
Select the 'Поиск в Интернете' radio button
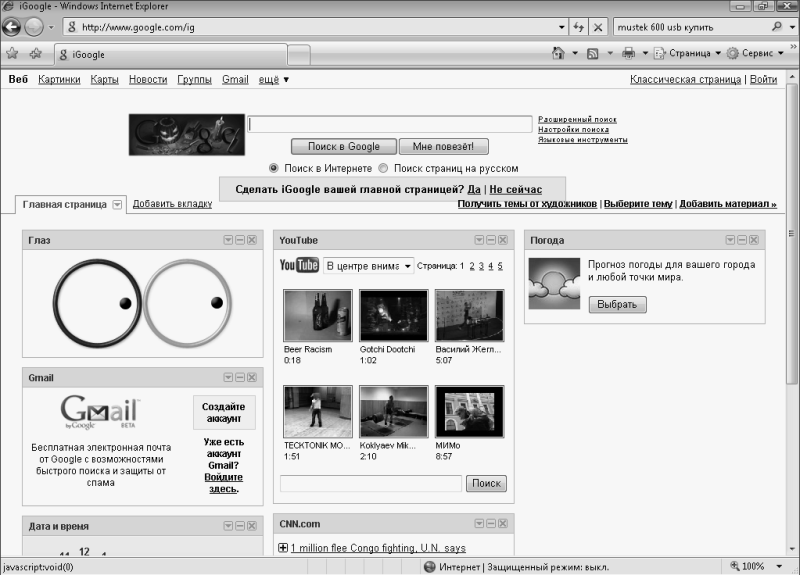point(273,168)
